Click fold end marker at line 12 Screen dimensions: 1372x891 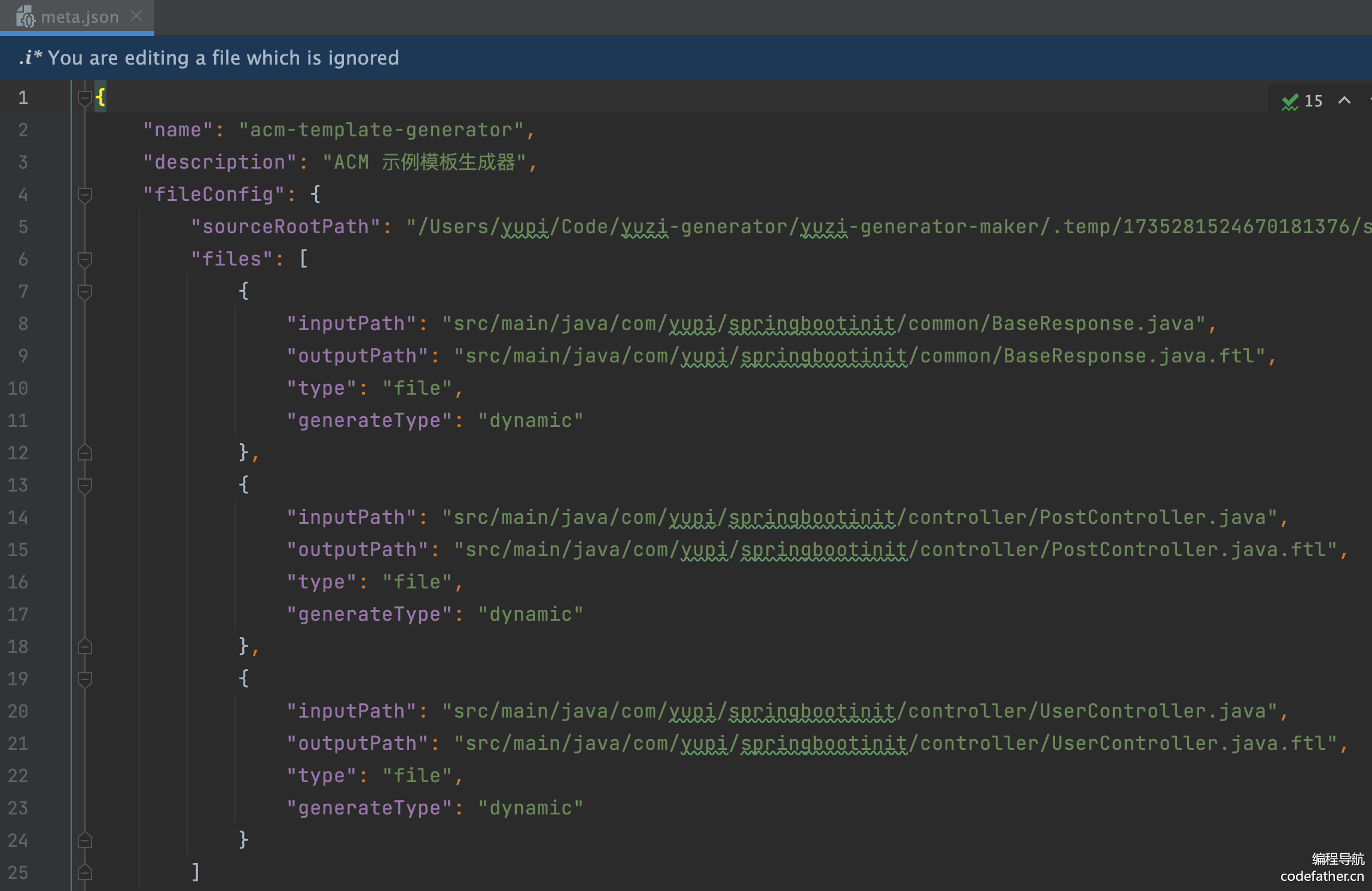coord(84,453)
